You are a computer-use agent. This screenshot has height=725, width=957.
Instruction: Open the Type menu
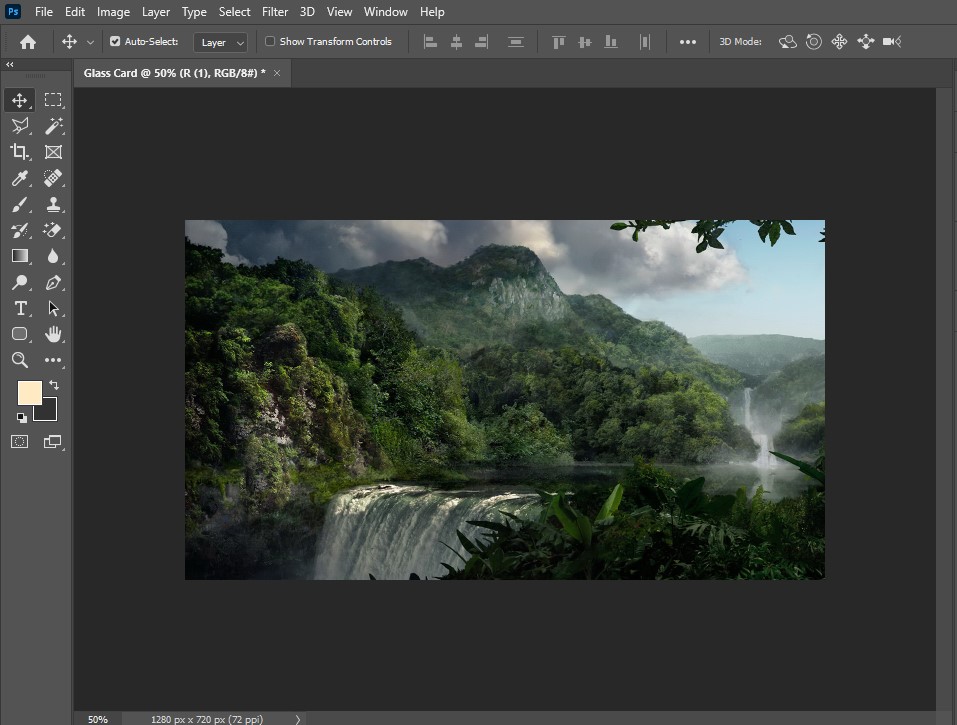(194, 12)
